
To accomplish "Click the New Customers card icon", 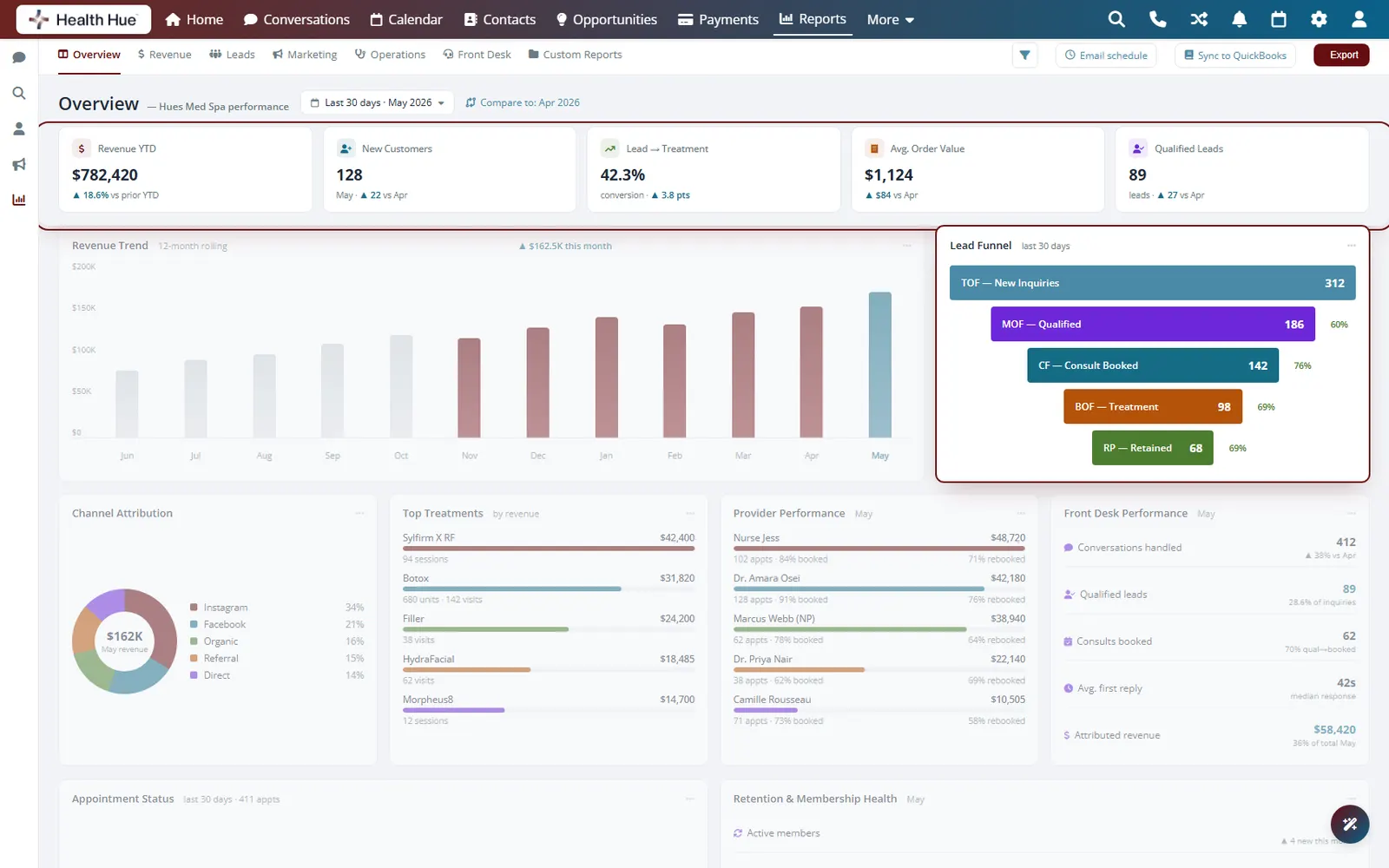I will click(346, 148).
